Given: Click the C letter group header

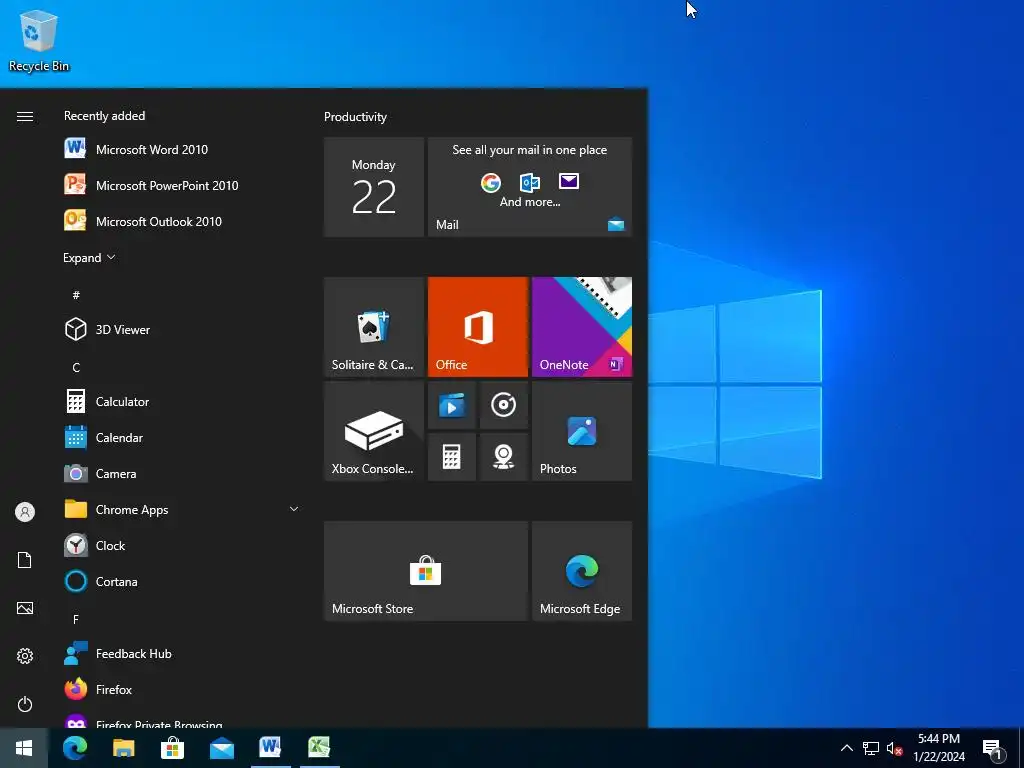Looking at the screenshot, I should click(x=76, y=367).
